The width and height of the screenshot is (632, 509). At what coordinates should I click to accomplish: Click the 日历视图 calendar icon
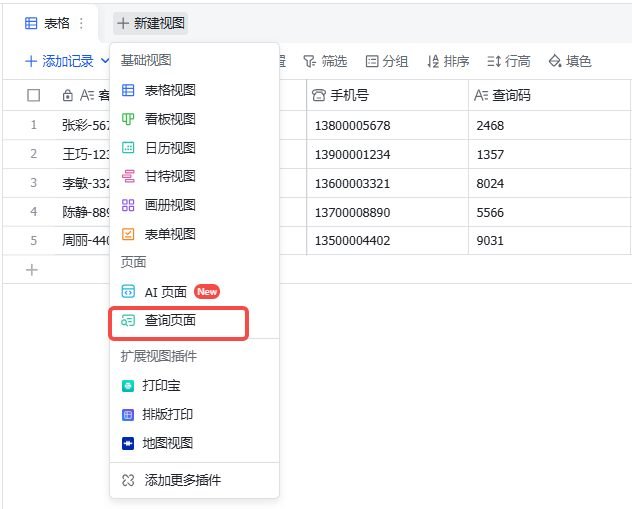click(x=128, y=148)
